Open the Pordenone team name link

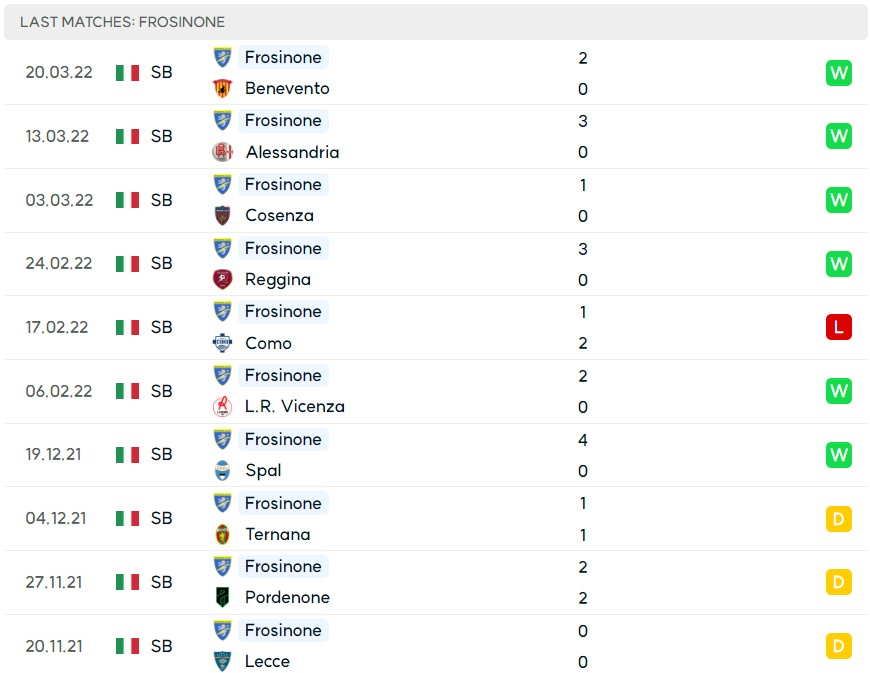287,598
